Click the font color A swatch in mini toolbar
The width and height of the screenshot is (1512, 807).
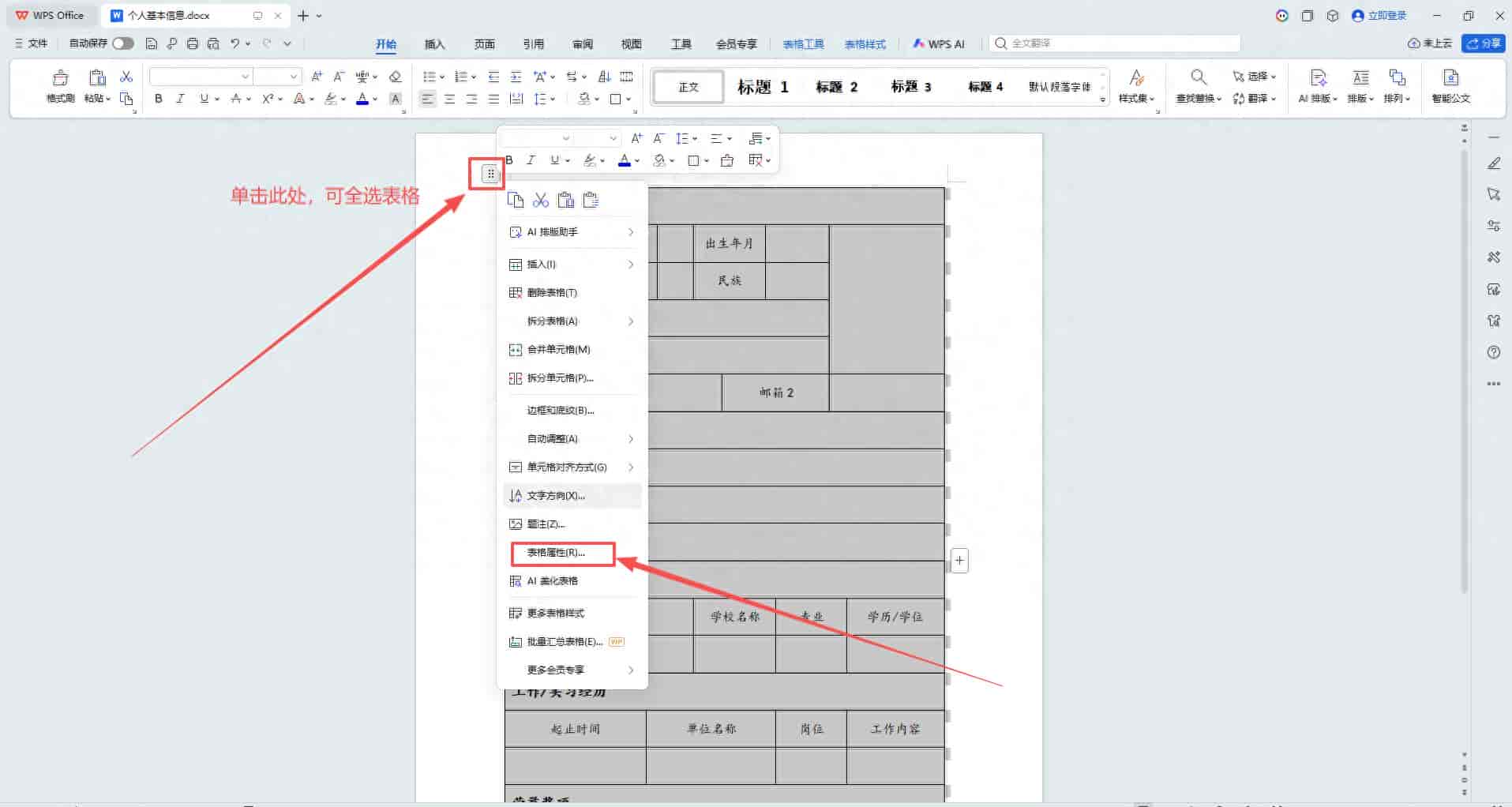click(625, 160)
